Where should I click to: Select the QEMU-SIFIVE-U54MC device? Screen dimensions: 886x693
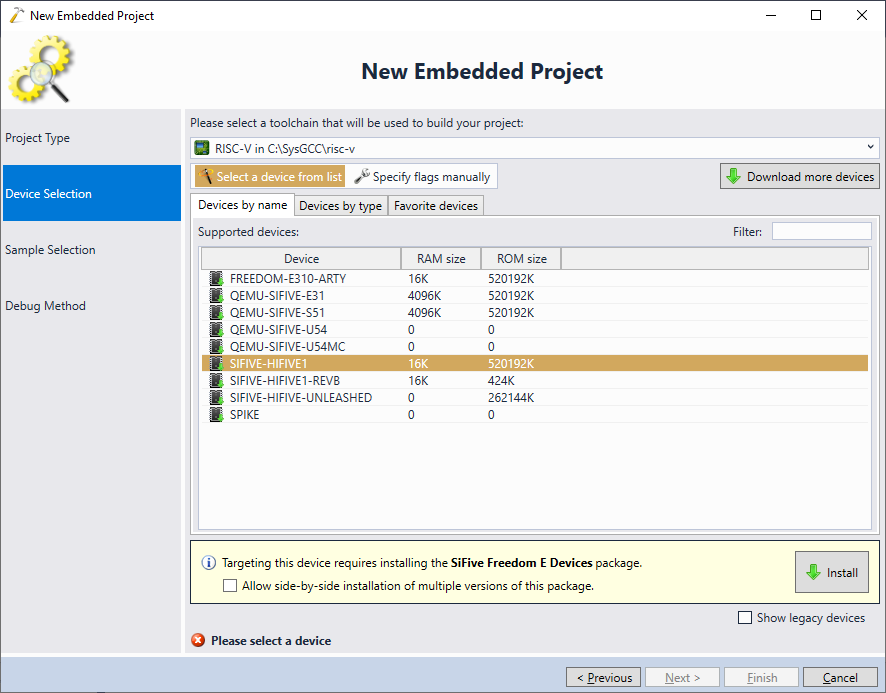(x=287, y=346)
